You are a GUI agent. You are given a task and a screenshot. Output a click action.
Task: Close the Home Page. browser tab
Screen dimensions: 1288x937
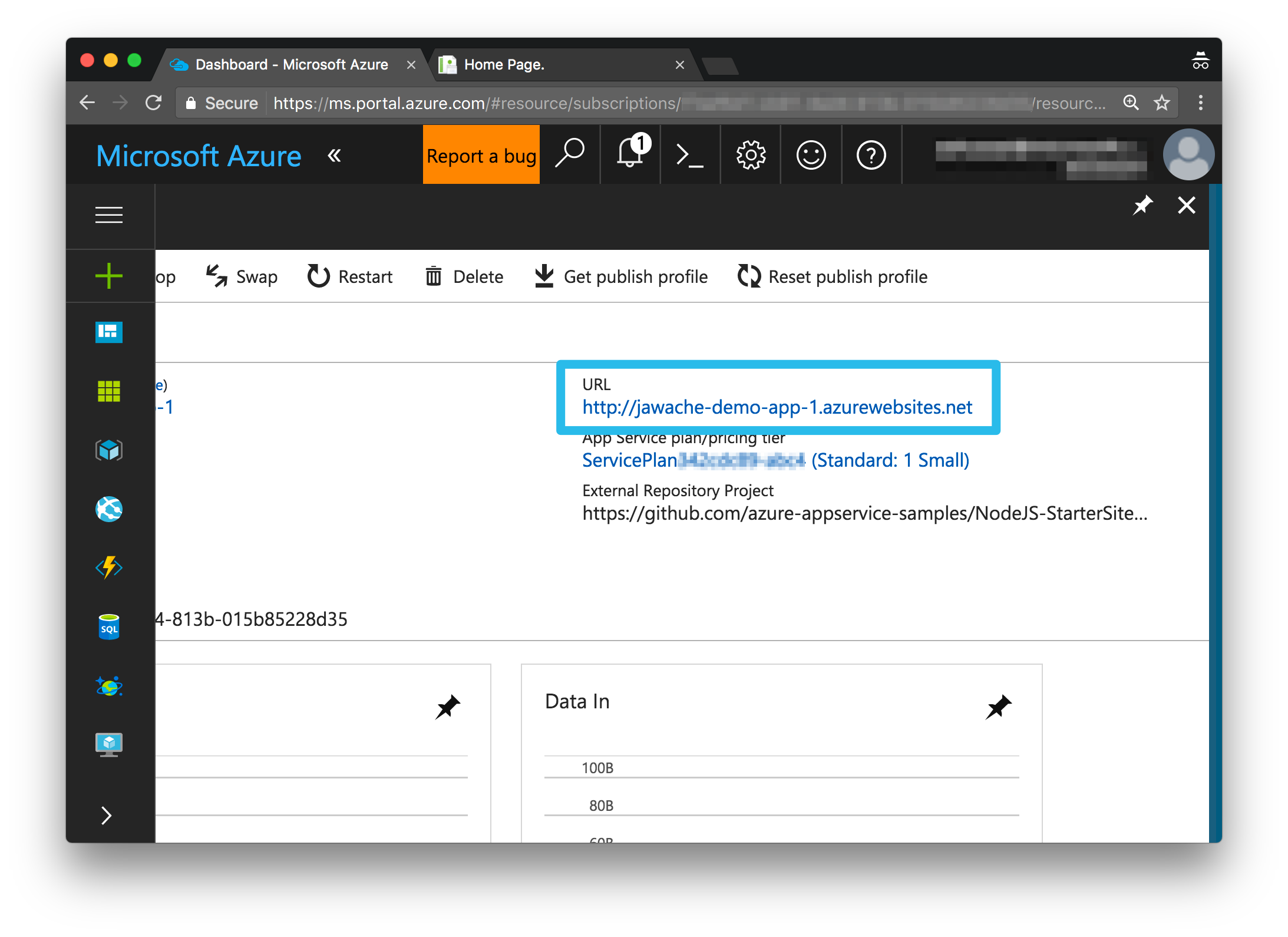679,65
